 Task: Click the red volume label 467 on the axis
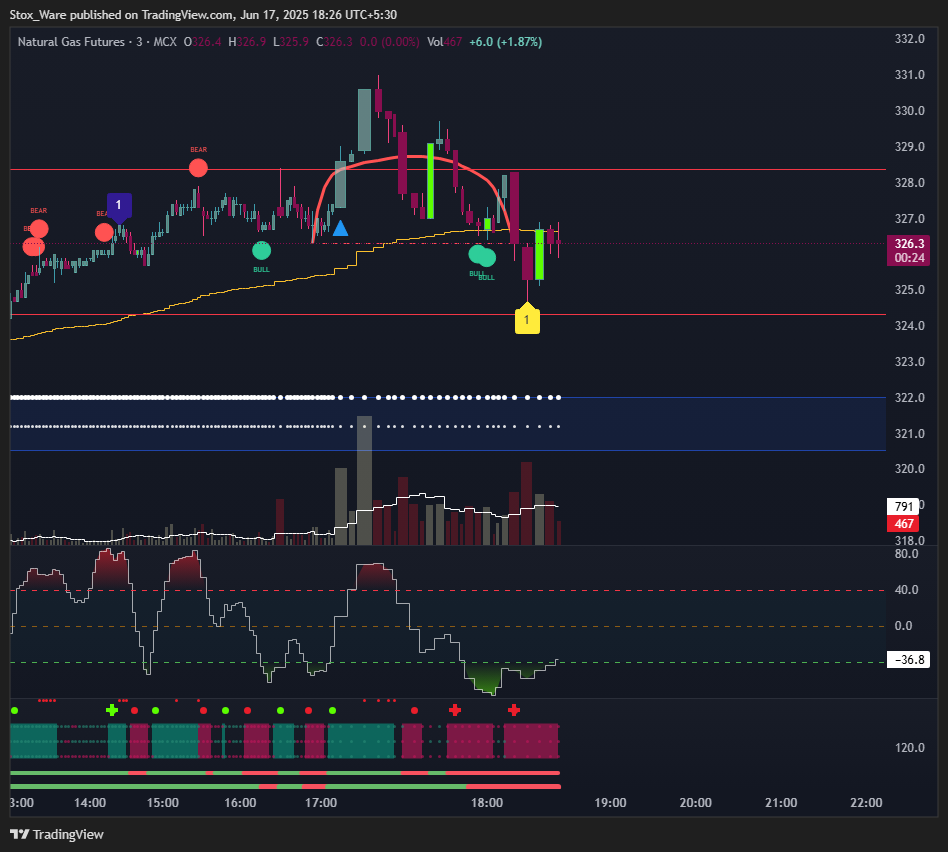pos(903,524)
